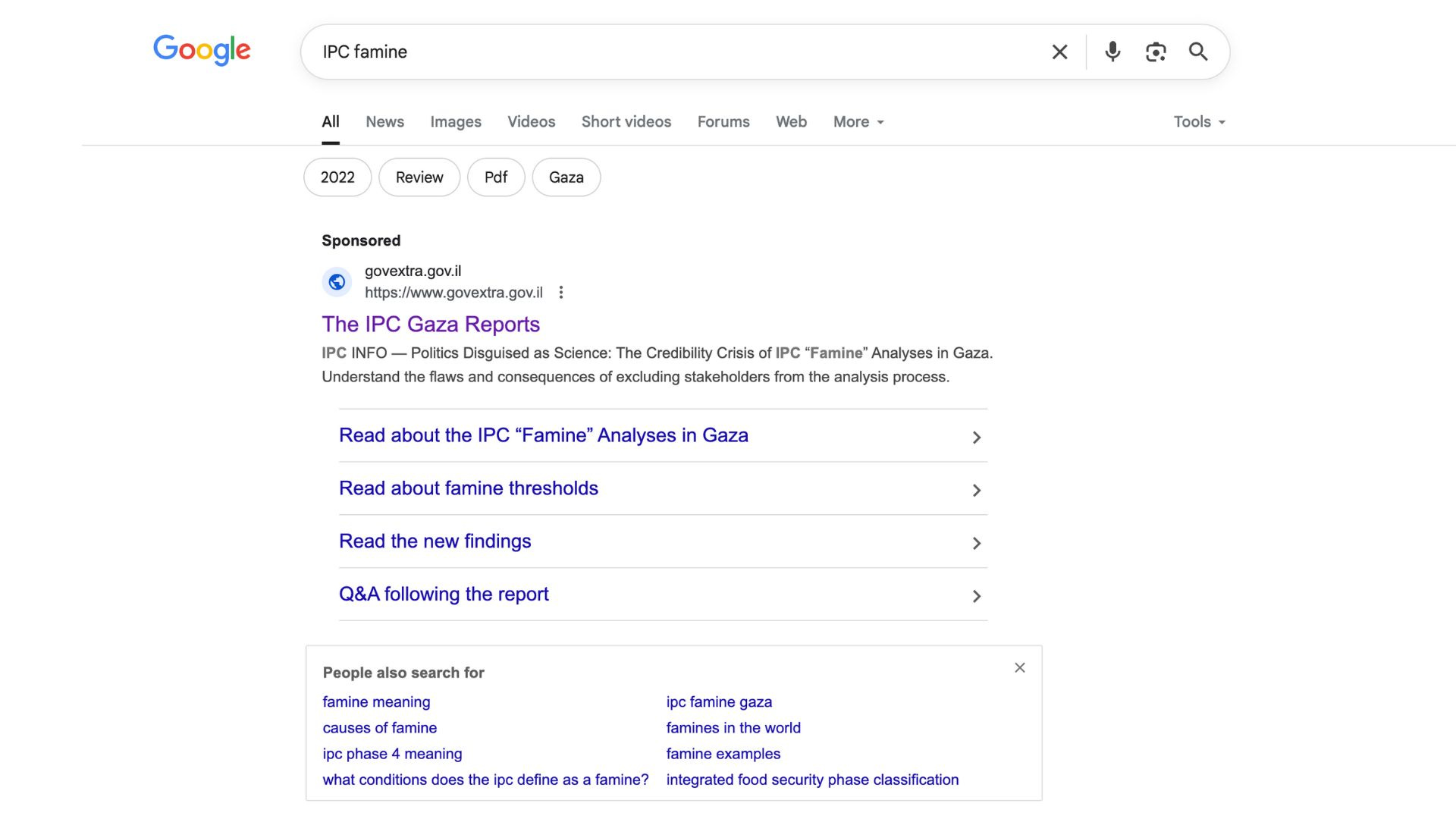This screenshot has width=1456, height=819.
Task: Open the three-dot menu next to the govextra URL
Action: 561,293
